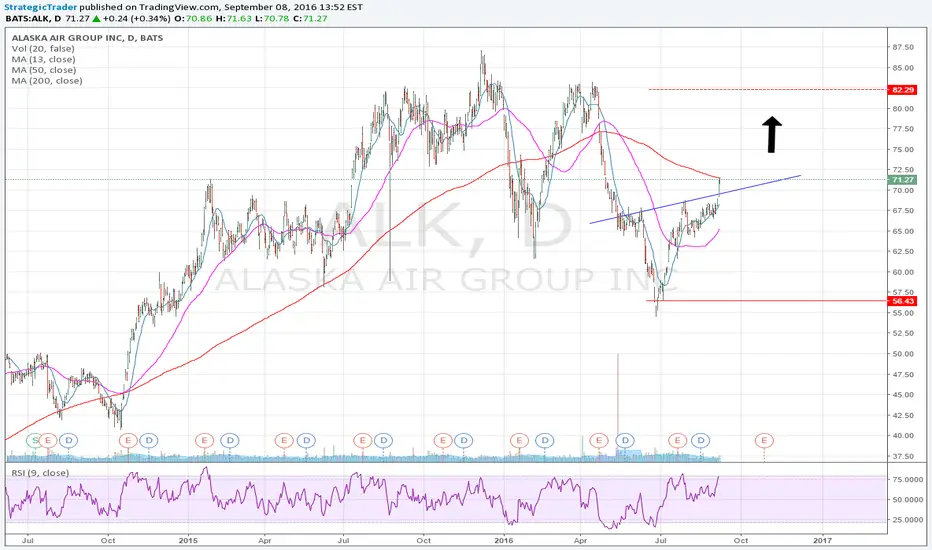Open dividend marker D between Apr and Jul 2016
This screenshot has width=932, height=550.
pos(625,441)
